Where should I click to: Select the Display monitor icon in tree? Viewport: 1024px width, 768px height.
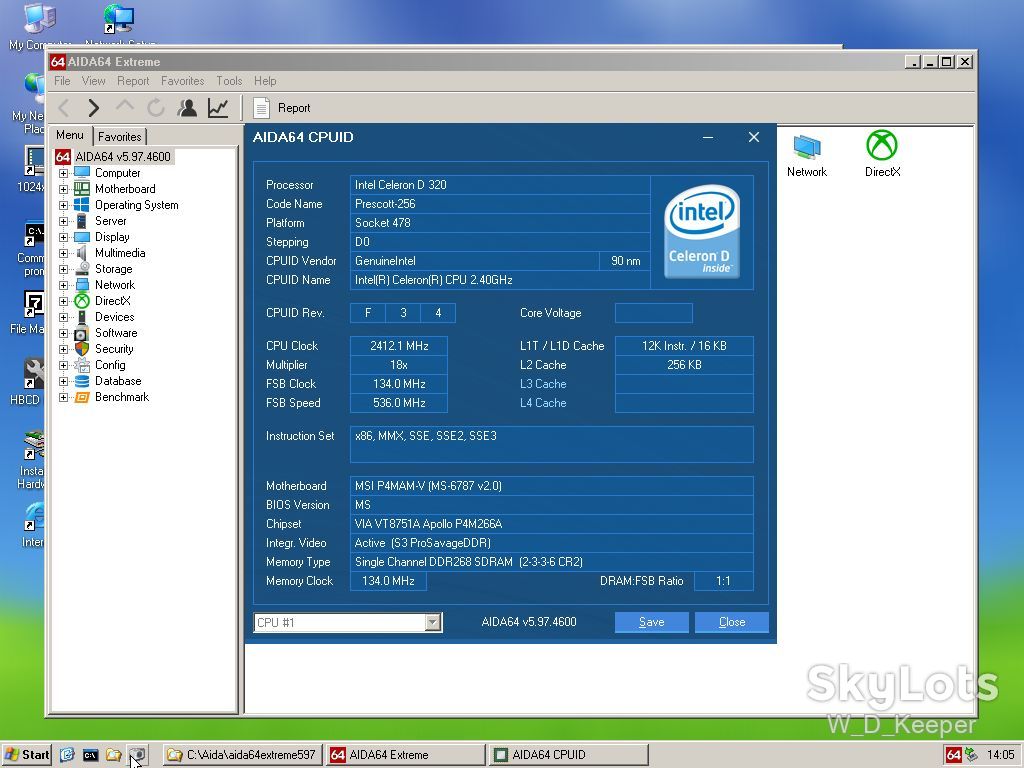point(82,236)
